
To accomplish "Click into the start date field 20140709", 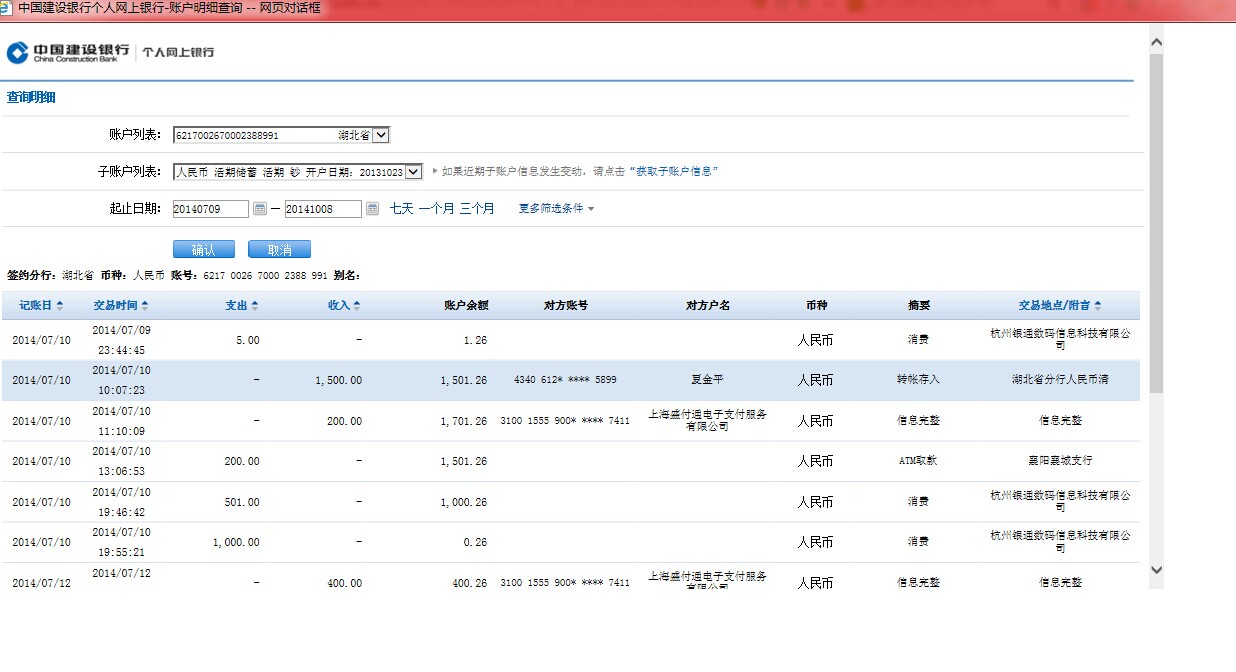I will [210, 209].
